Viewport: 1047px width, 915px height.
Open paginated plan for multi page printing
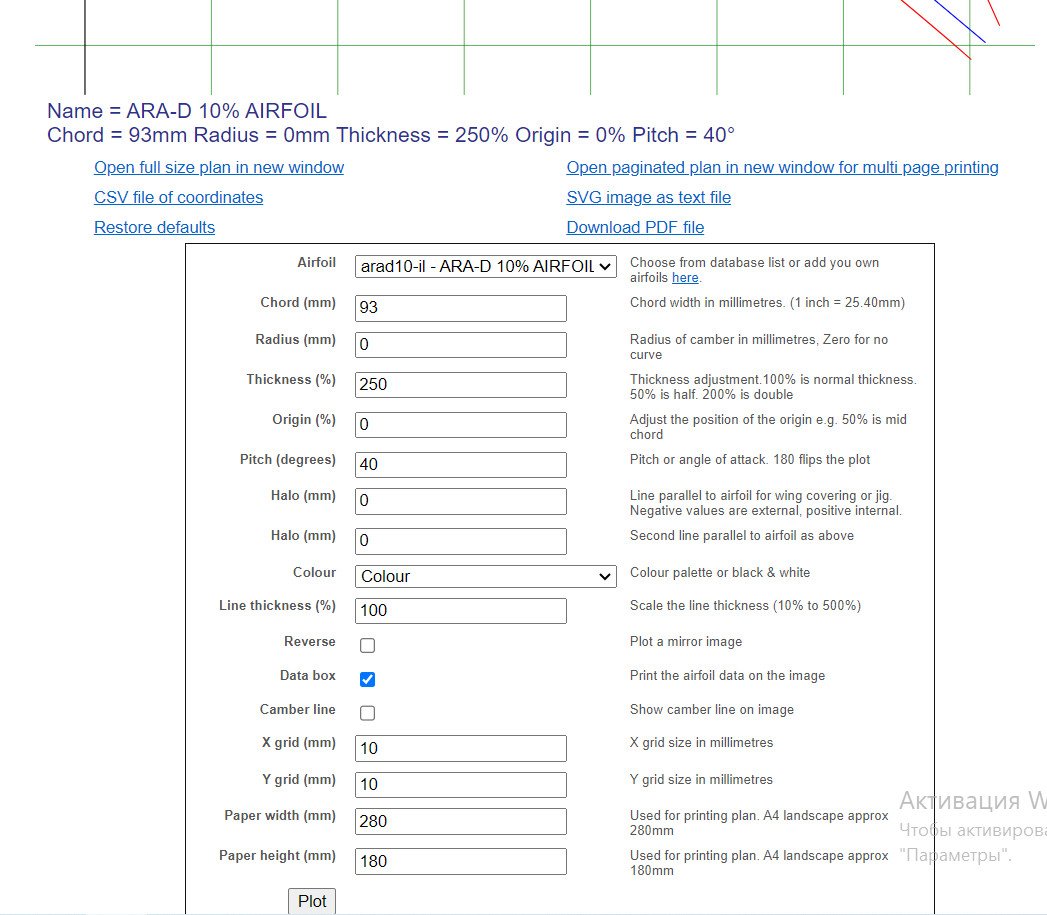coord(782,168)
